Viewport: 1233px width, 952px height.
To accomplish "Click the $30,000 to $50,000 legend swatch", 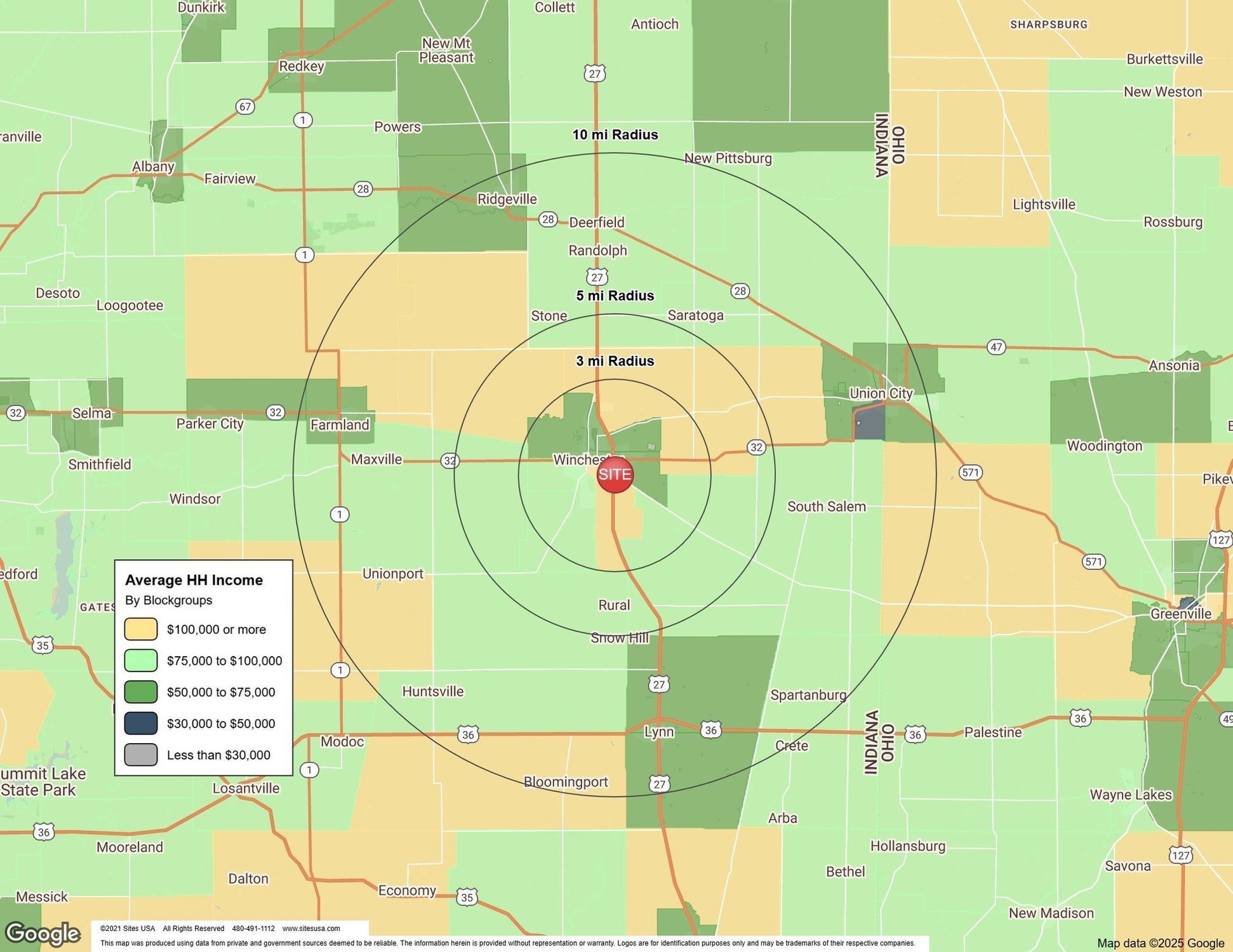I will [x=141, y=724].
